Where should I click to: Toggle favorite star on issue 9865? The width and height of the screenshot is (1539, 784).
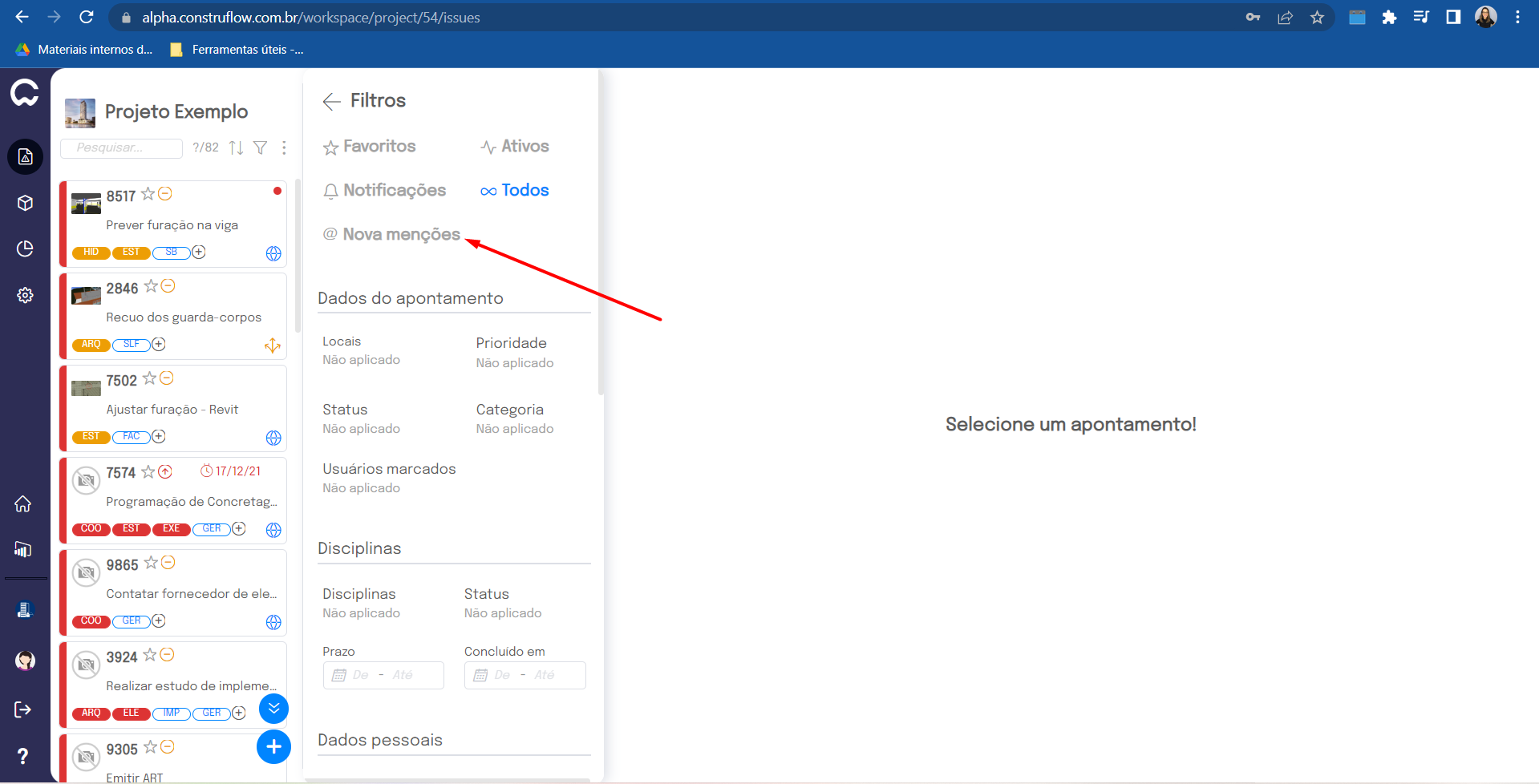coord(151,563)
